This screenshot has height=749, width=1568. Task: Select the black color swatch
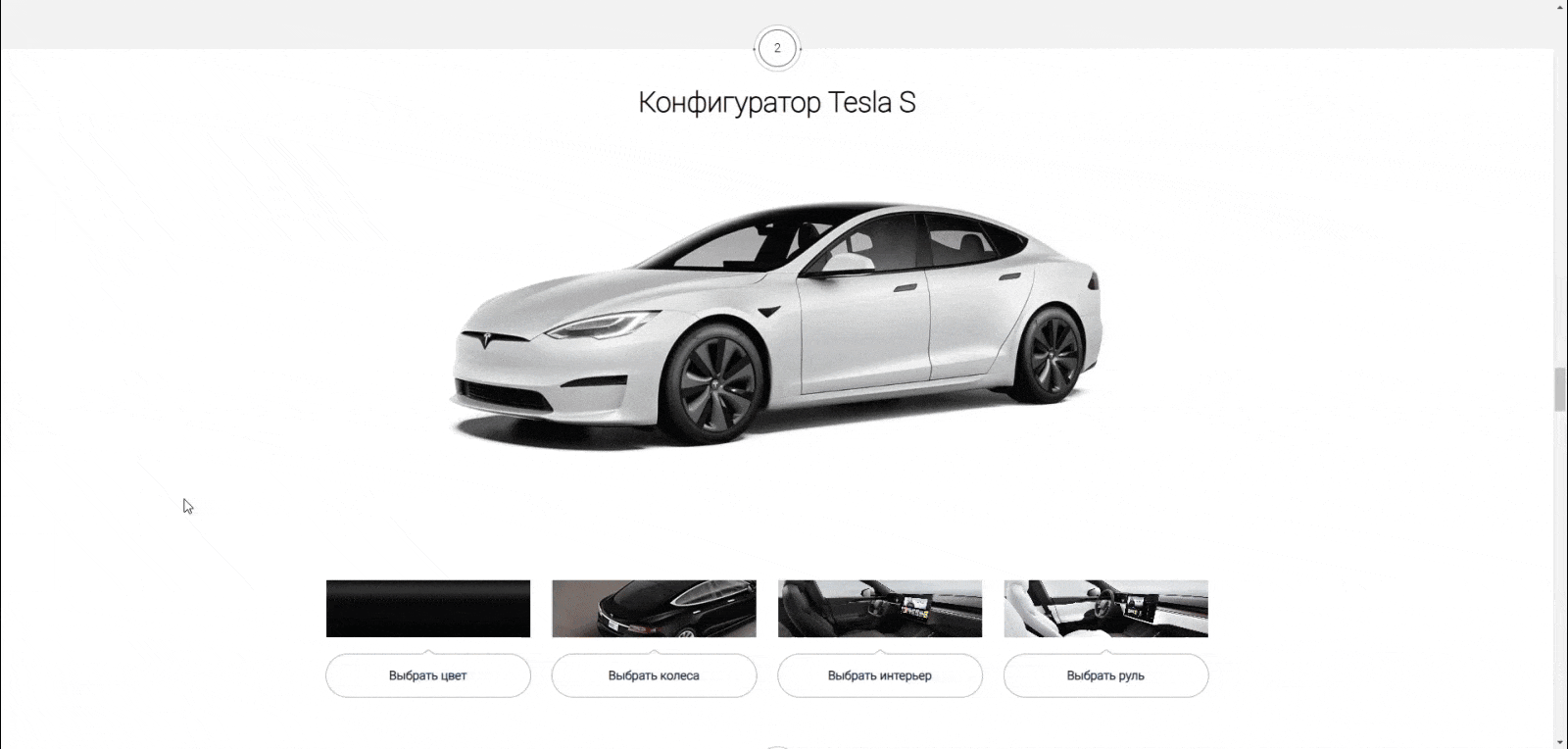[x=428, y=609]
